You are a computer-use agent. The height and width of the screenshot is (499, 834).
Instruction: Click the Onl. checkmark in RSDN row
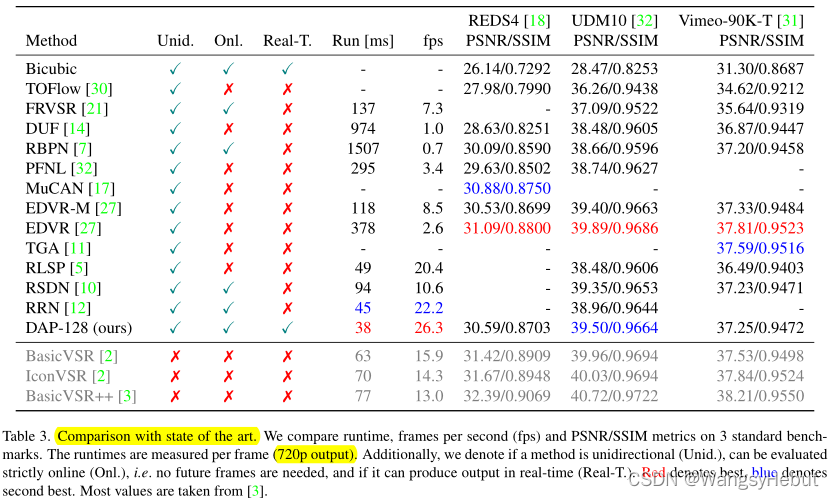click(x=228, y=288)
